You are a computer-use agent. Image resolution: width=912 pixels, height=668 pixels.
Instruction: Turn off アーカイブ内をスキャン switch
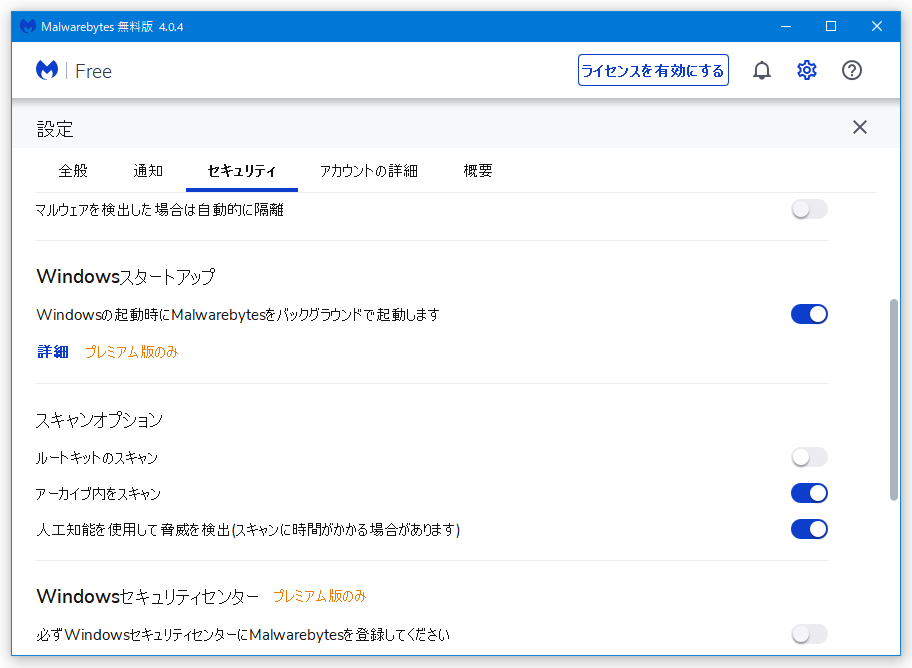tap(809, 493)
